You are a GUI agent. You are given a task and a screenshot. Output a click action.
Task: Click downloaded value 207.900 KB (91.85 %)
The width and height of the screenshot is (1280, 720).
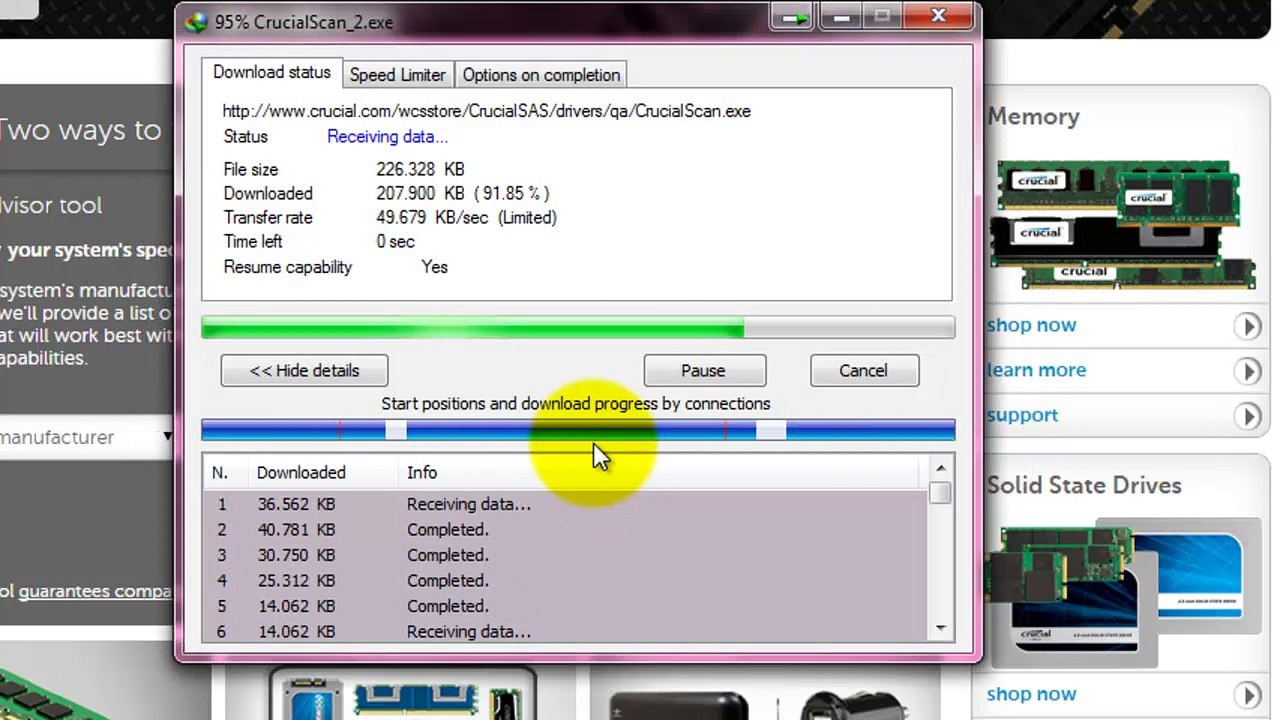[463, 194]
